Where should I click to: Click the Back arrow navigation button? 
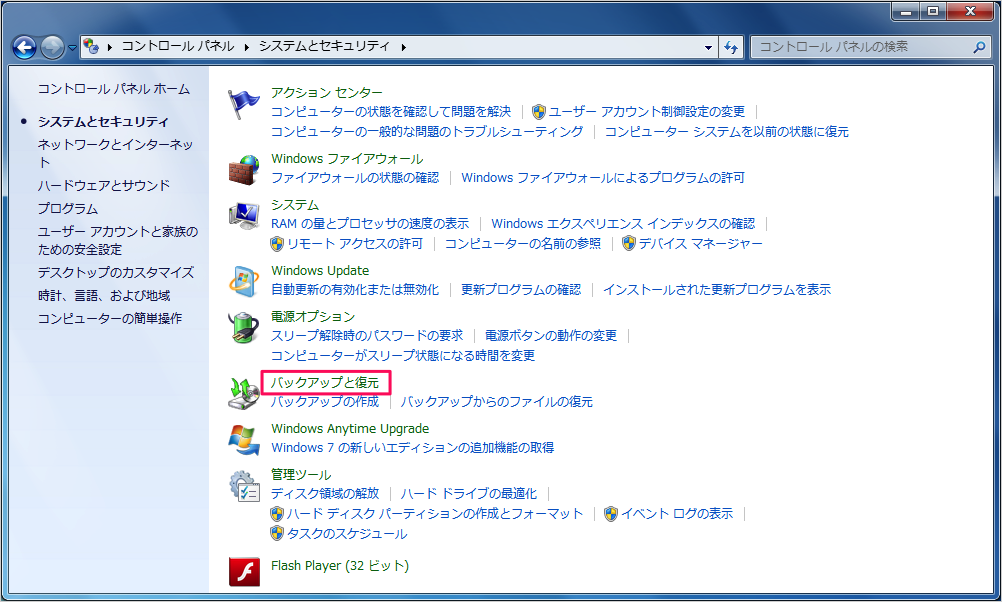(24, 47)
